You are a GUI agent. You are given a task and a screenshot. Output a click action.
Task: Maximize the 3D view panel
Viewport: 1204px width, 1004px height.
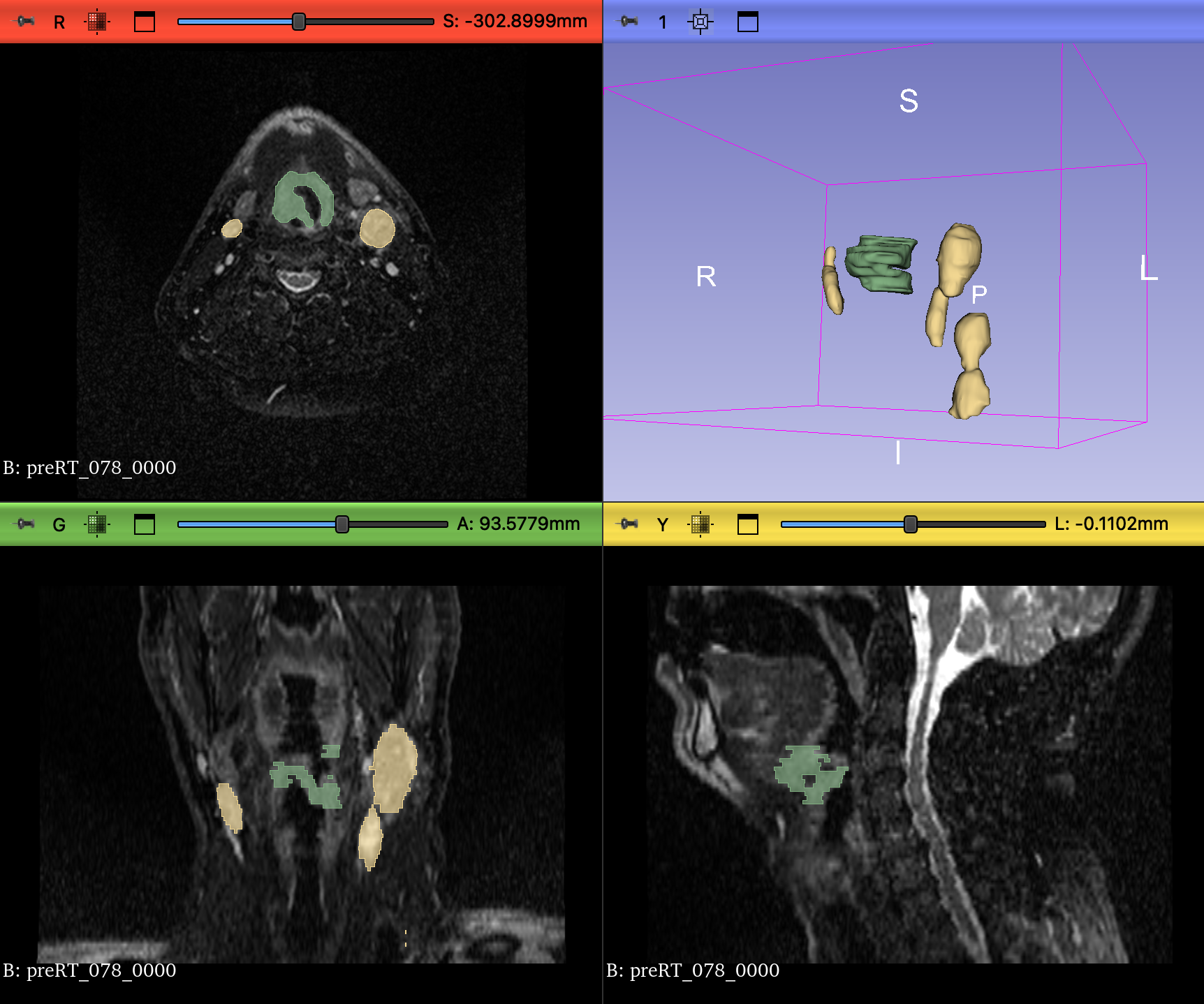(x=747, y=22)
